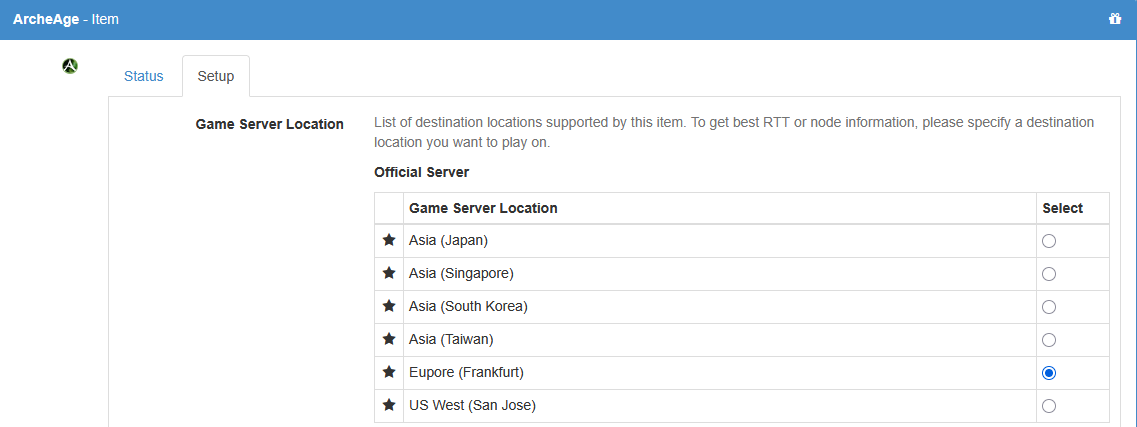Click the US West (San Jose) location text

pyautogui.click(x=472, y=405)
